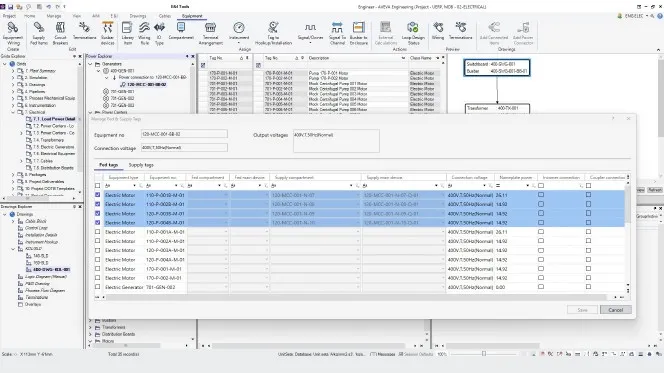
Task: Collapse the 7. Electrical tree node
Action: (x=13, y=112)
